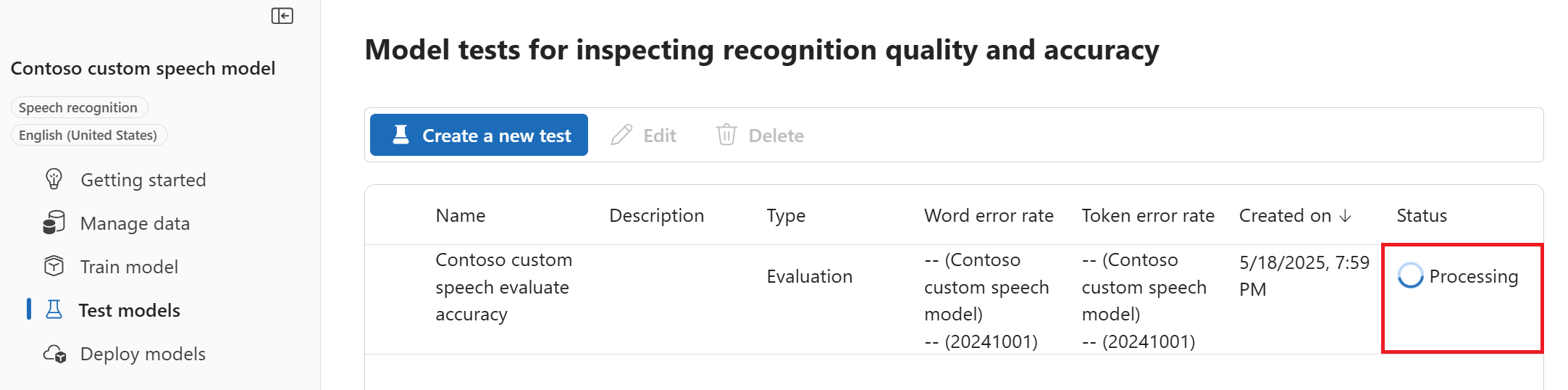Open Contoso custom speech evaluate accuracy test
This screenshot has width=1568, height=390.
click(x=503, y=287)
